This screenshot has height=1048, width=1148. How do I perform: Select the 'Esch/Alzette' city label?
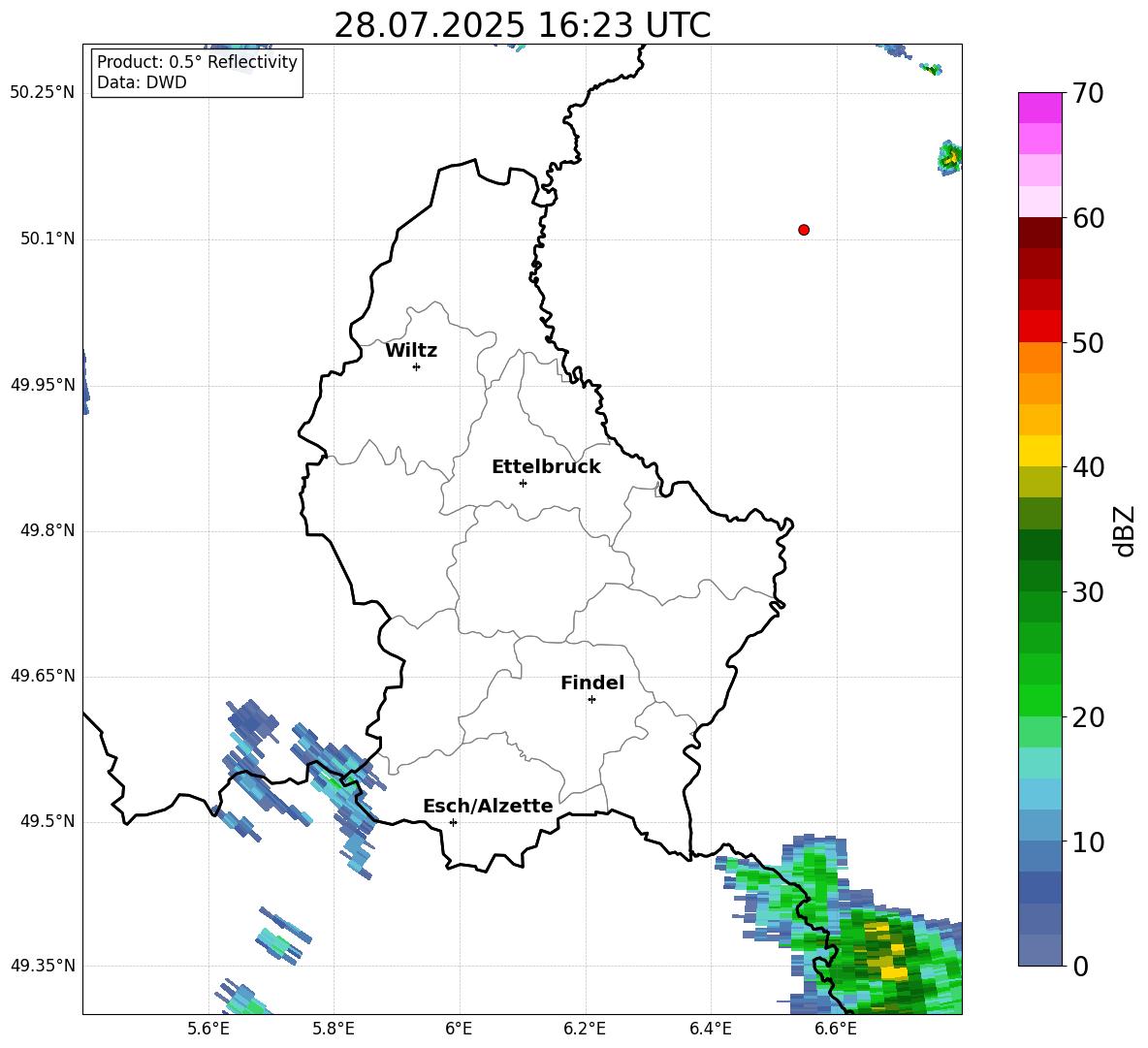click(x=488, y=806)
